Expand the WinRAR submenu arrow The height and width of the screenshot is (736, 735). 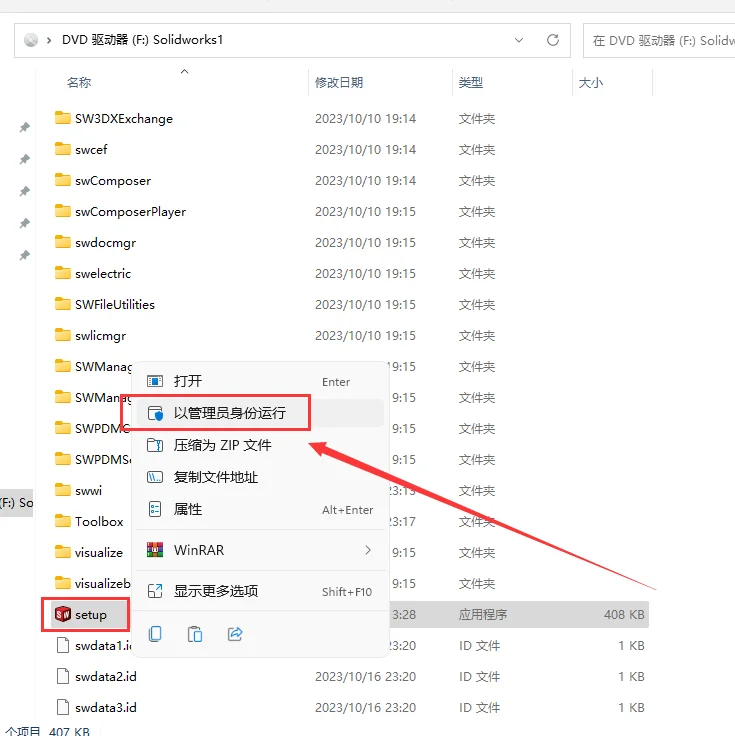pyautogui.click(x=368, y=550)
